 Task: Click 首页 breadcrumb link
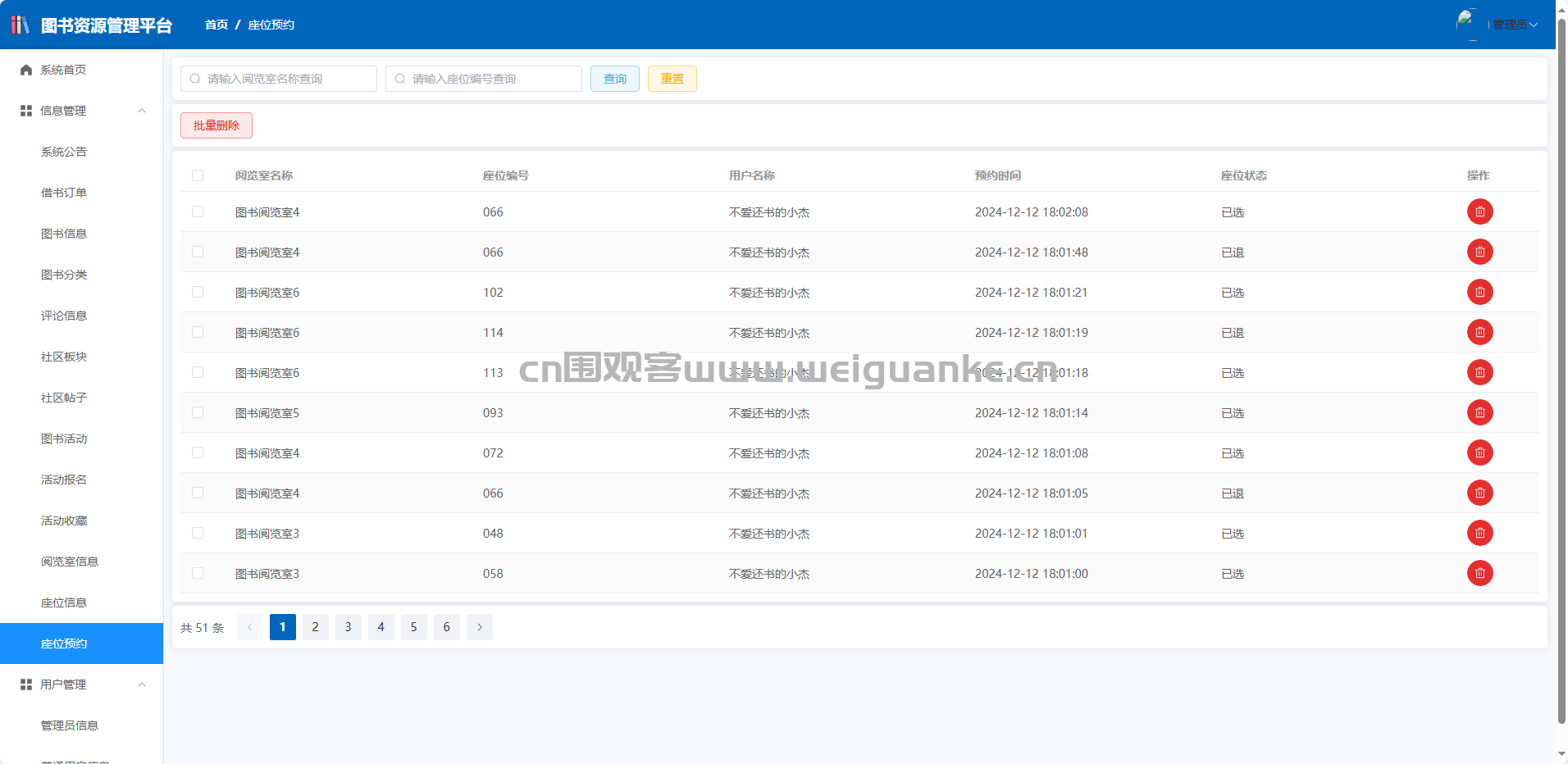(x=217, y=25)
